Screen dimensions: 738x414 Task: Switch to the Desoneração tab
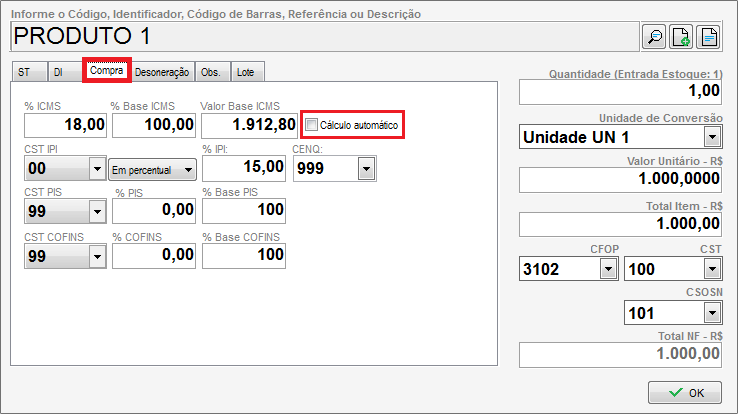(x=162, y=72)
